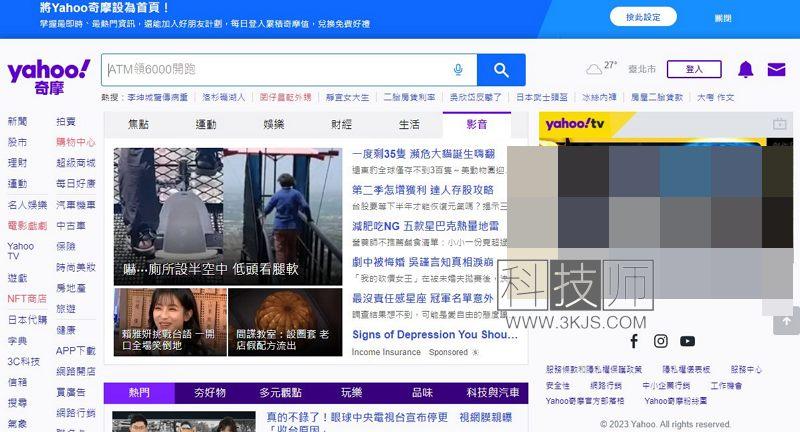Screen dimensions: 800x432
Task: Click the back-to-top arrow button
Action: coord(786,321)
